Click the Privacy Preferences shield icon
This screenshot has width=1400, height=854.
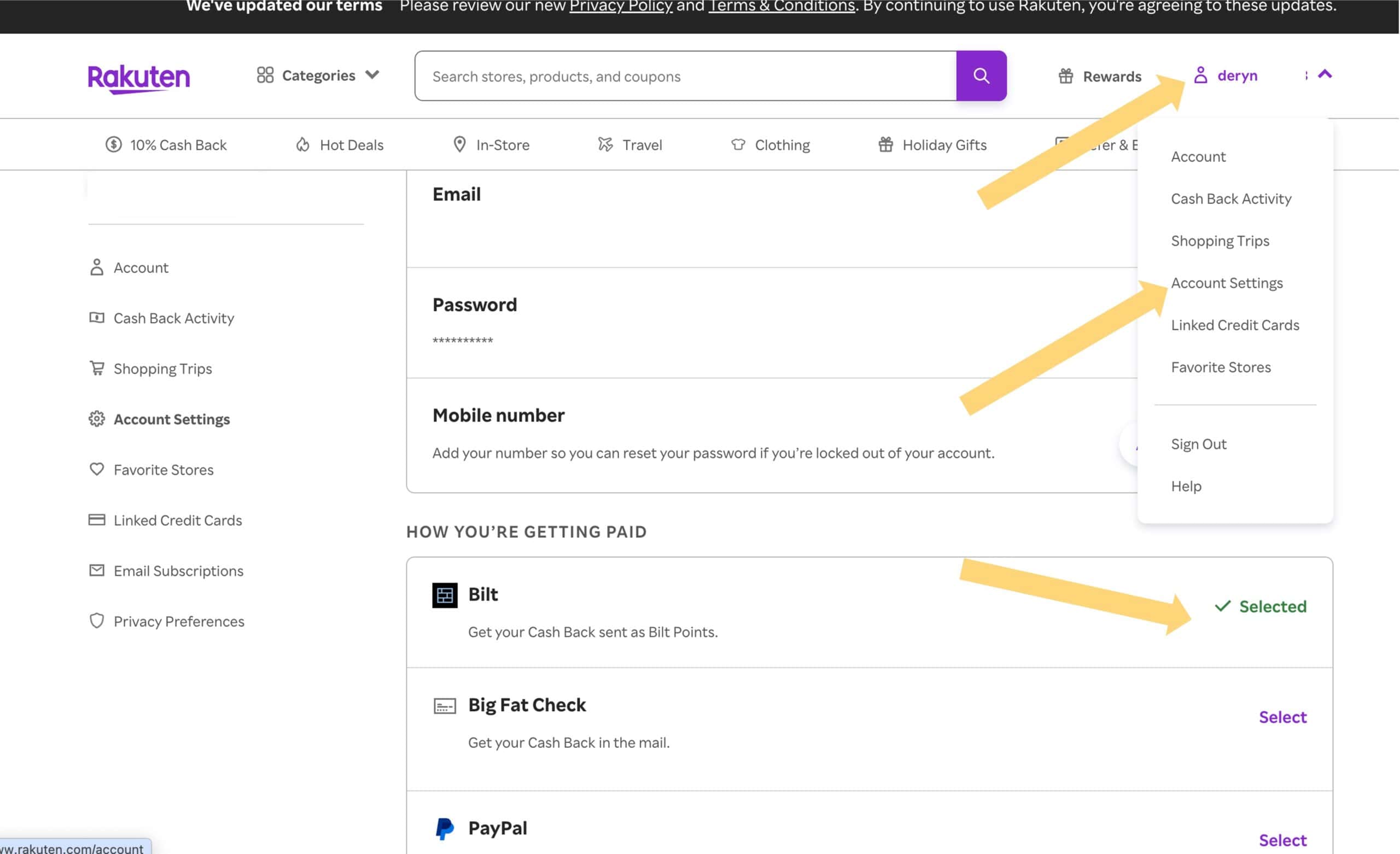[97, 621]
